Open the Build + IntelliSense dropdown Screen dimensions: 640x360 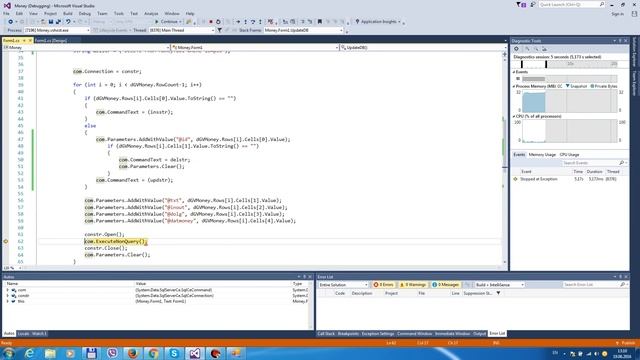point(499,284)
